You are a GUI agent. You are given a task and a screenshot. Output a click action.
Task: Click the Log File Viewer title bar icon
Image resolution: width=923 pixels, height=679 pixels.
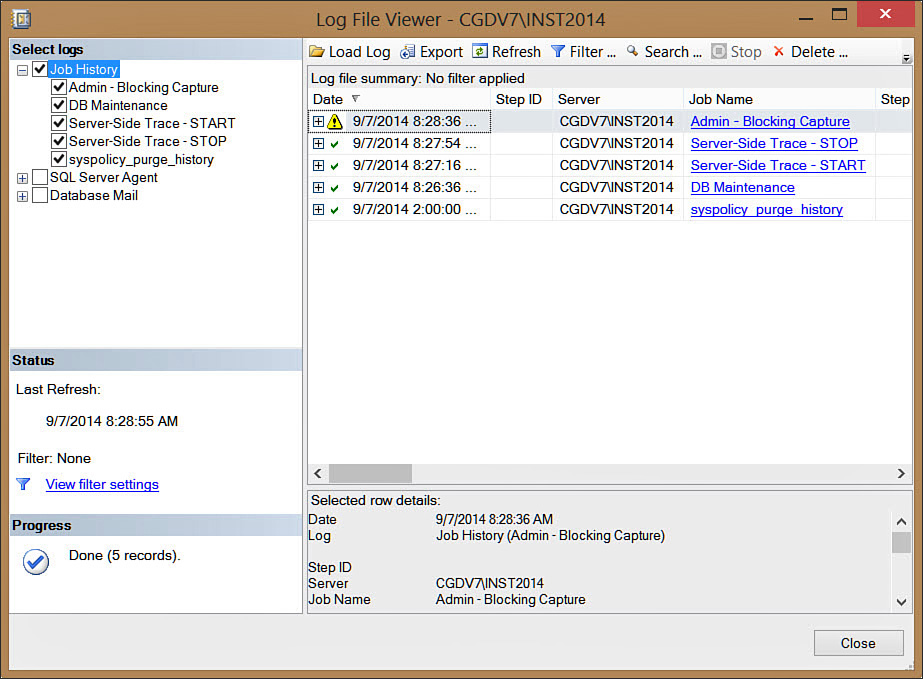[x=21, y=19]
